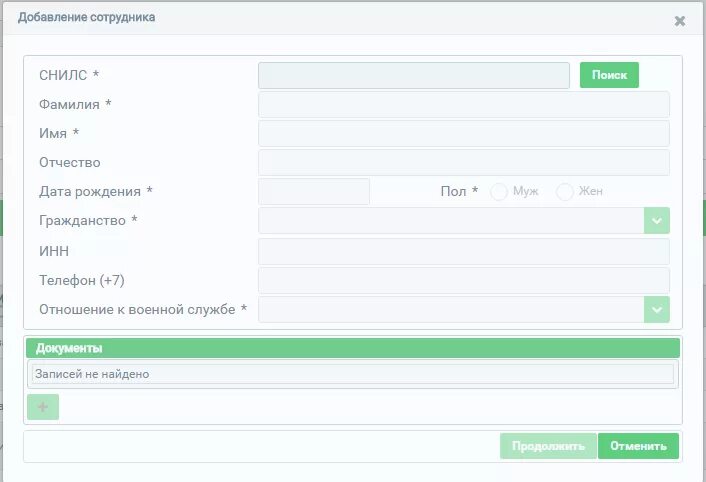
Task: Focus the Имя text field
Action: tap(464, 134)
